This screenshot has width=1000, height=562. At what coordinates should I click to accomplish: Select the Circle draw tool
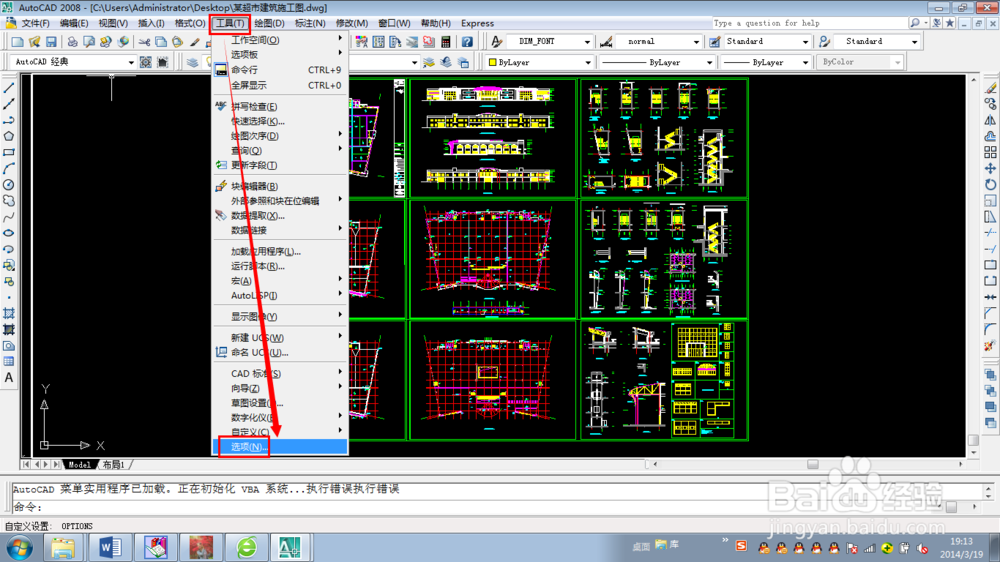tap(9, 184)
